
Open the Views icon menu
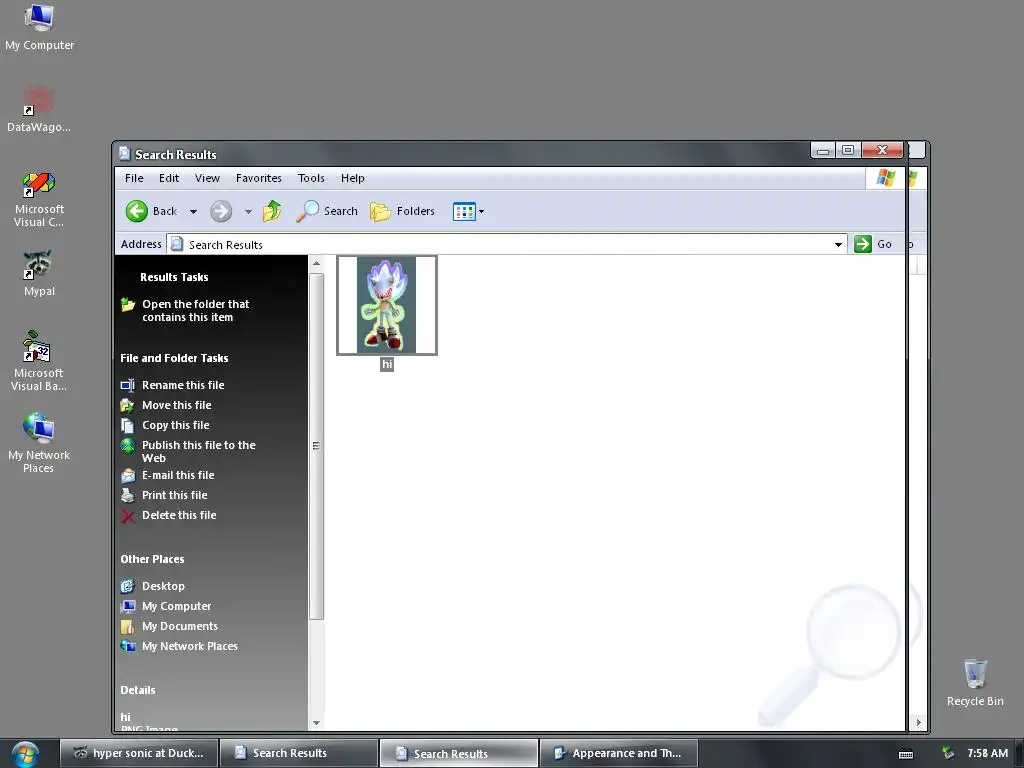click(464, 212)
